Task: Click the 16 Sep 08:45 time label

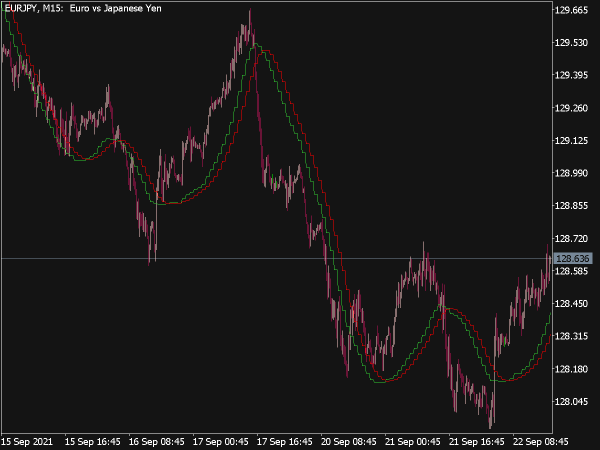Action: point(157,442)
